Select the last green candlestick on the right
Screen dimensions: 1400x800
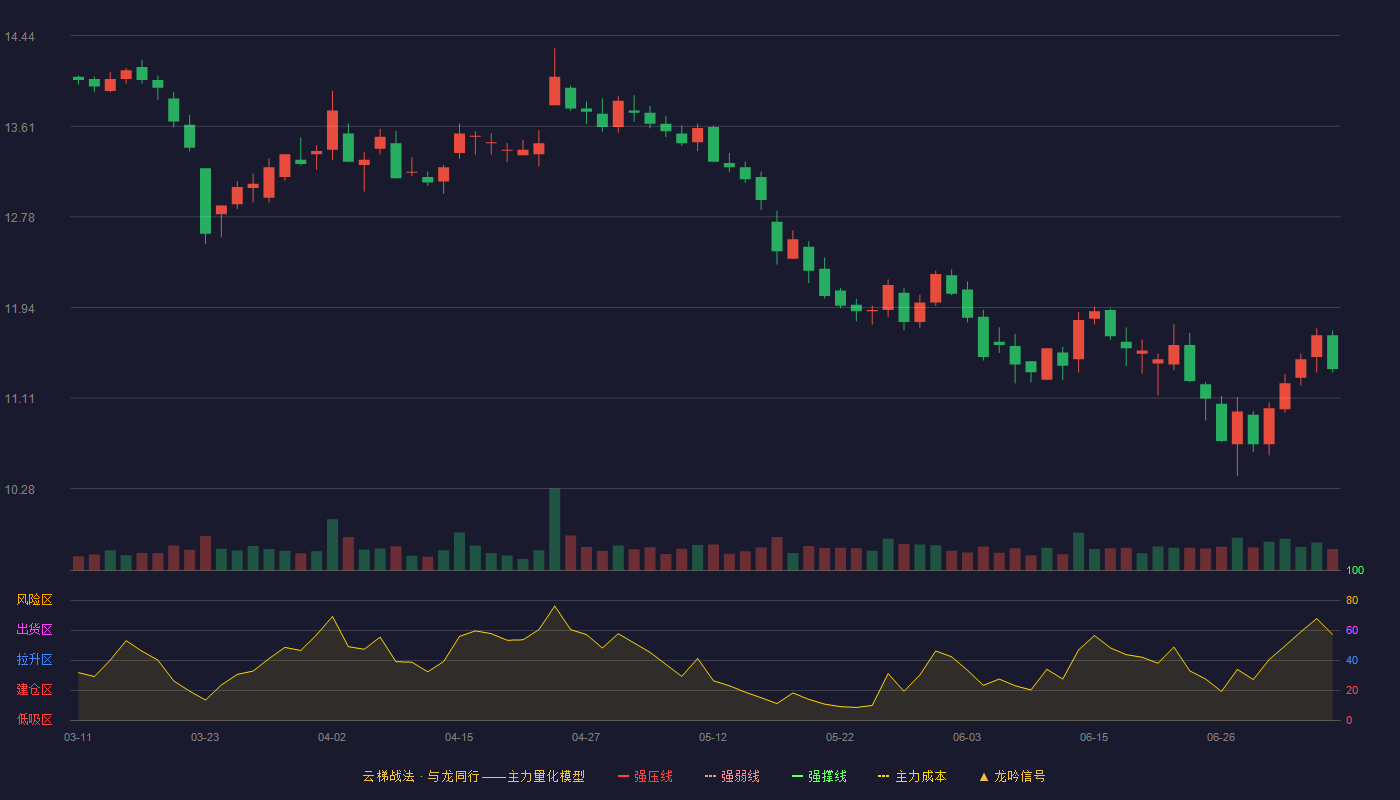coord(1332,352)
